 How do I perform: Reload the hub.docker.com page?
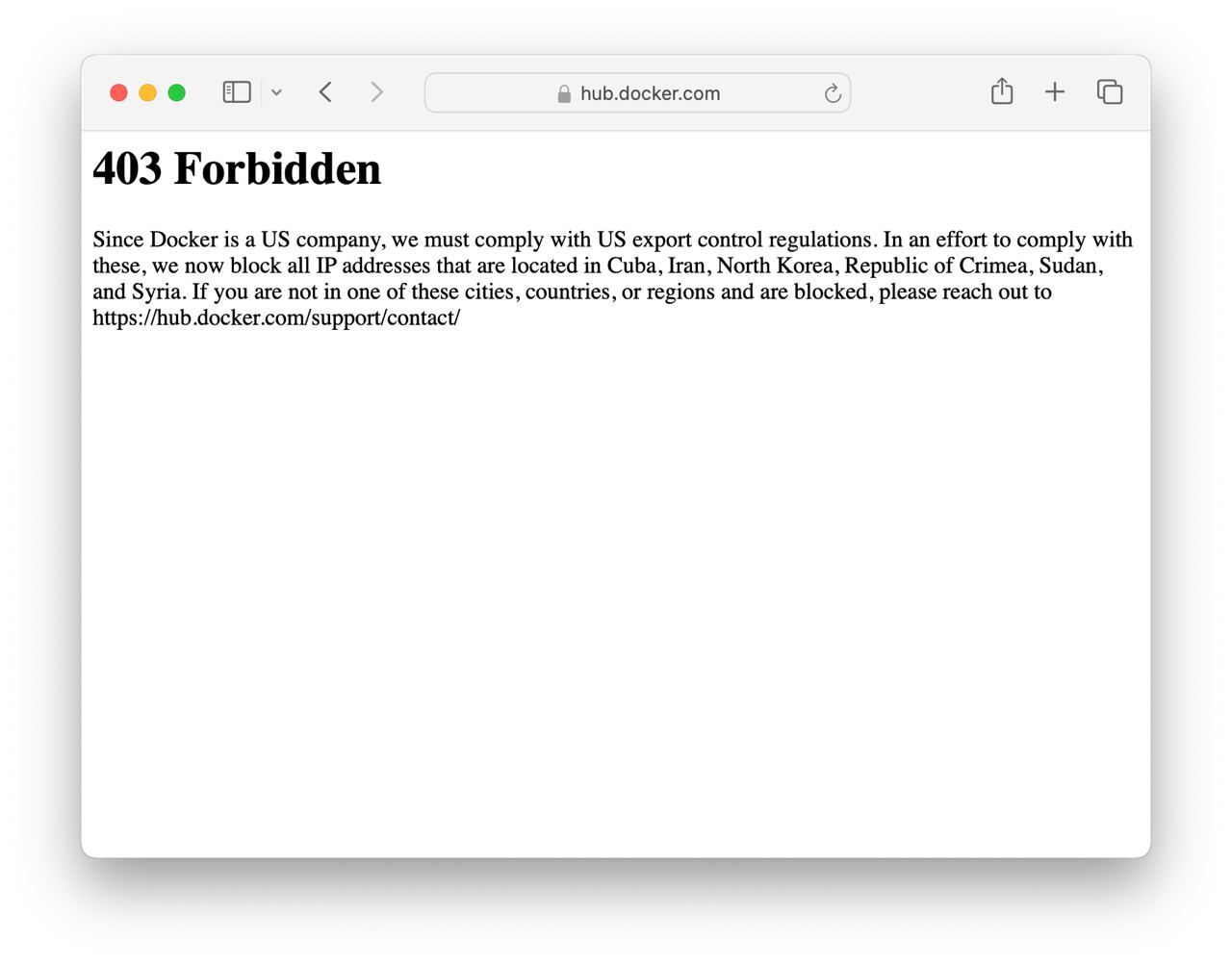click(x=833, y=93)
